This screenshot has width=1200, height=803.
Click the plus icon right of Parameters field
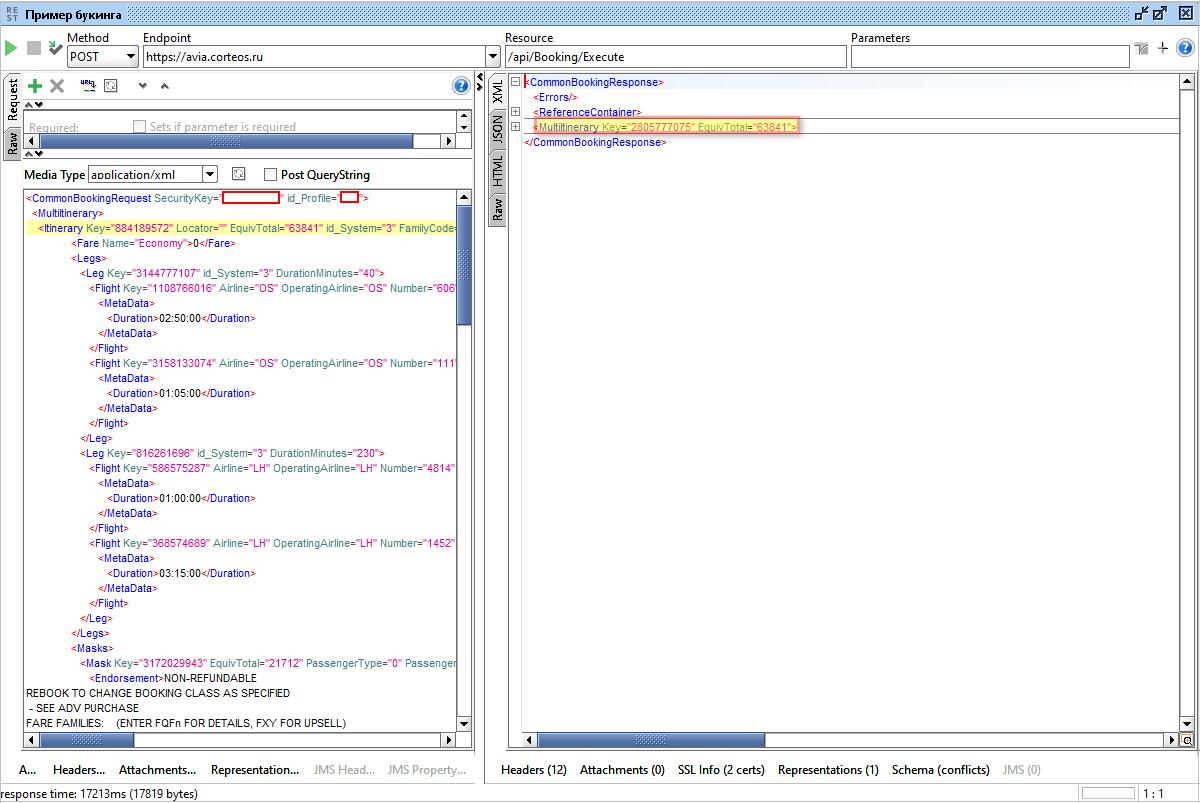point(1163,48)
